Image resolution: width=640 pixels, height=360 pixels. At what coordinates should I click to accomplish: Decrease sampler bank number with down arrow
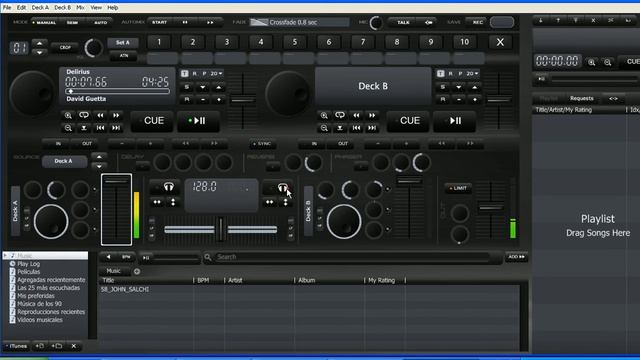tap(39, 53)
